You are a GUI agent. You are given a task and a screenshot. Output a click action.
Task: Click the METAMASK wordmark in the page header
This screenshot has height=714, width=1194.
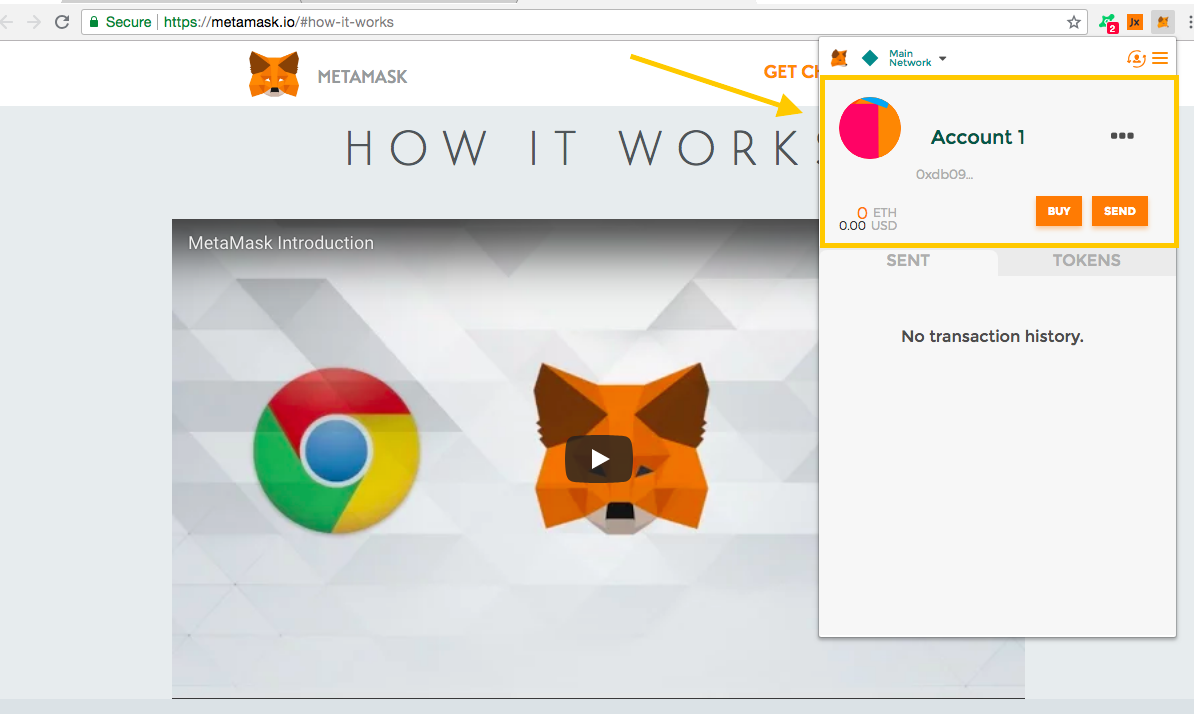pyautogui.click(x=362, y=77)
